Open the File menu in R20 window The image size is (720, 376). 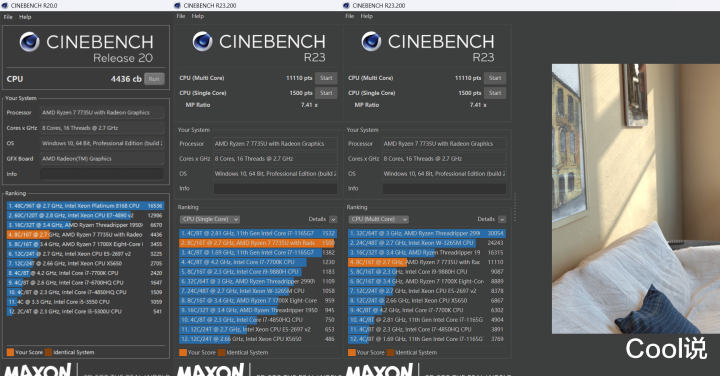8,17
